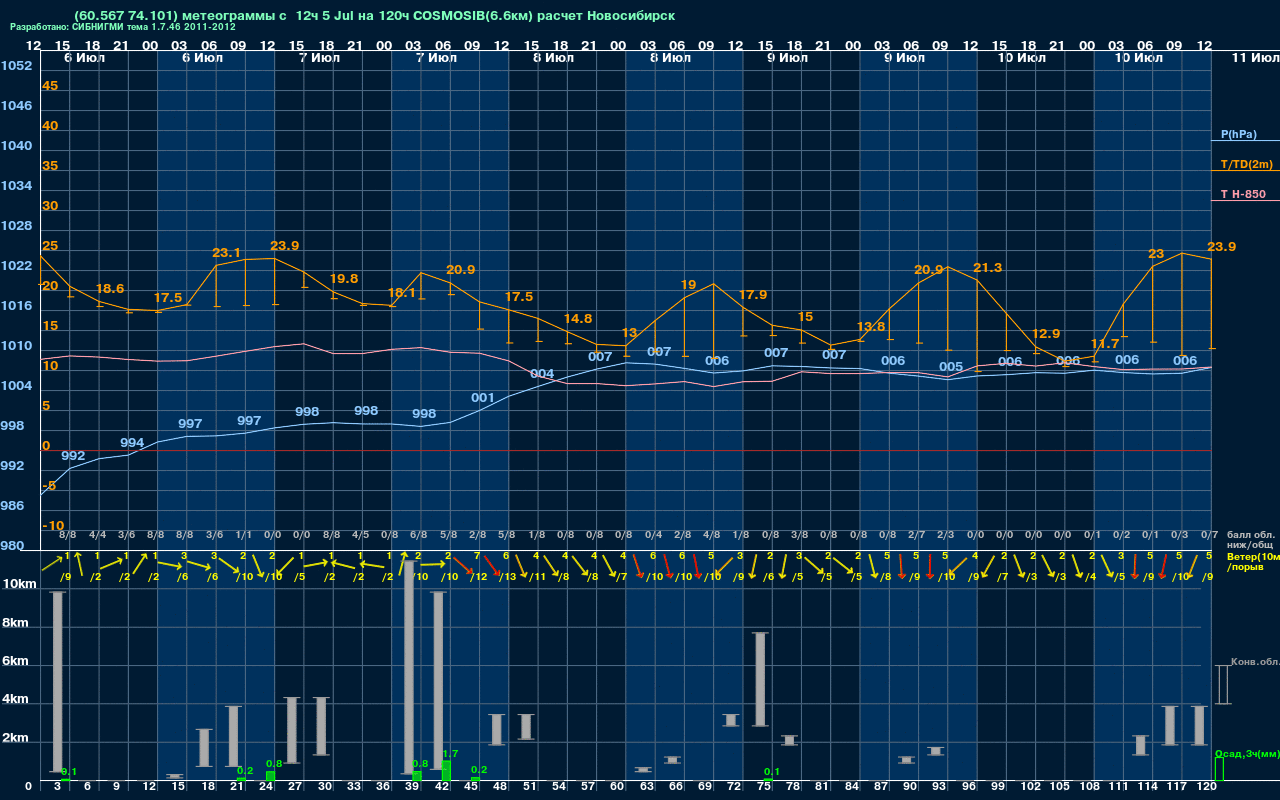
Task: Click the P(hPa) legend label
Action: (x=1239, y=134)
